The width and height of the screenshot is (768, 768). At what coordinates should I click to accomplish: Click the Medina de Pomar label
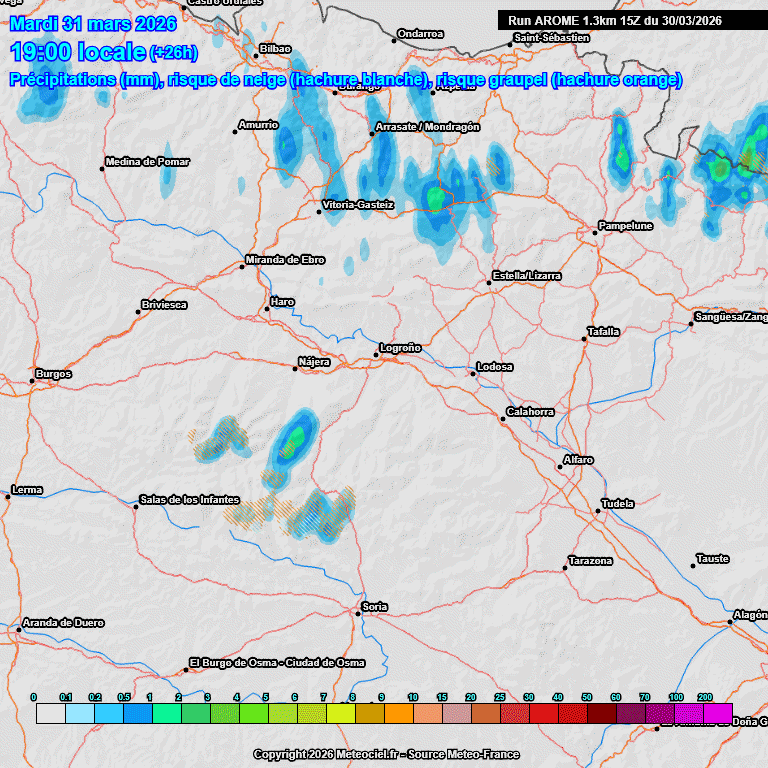click(x=147, y=162)
